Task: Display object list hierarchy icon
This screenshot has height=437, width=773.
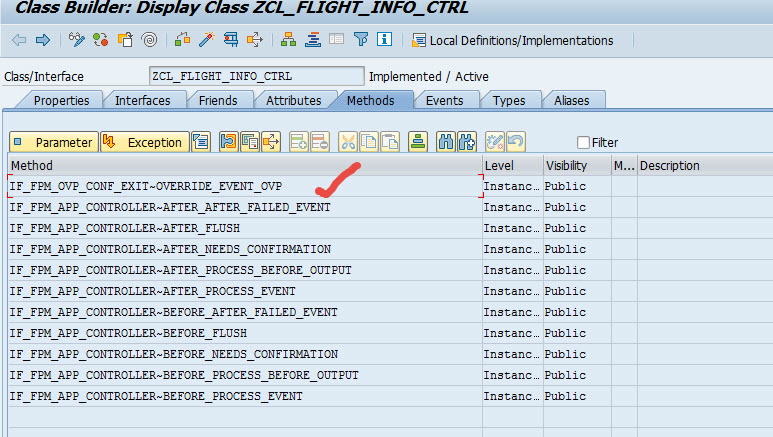Action: point(288,39)
